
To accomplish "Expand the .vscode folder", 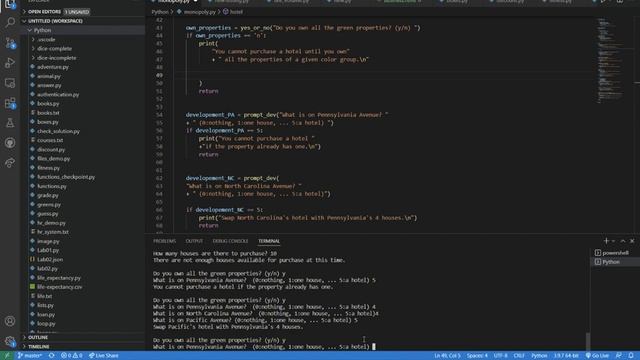I will tap(82, 40).
